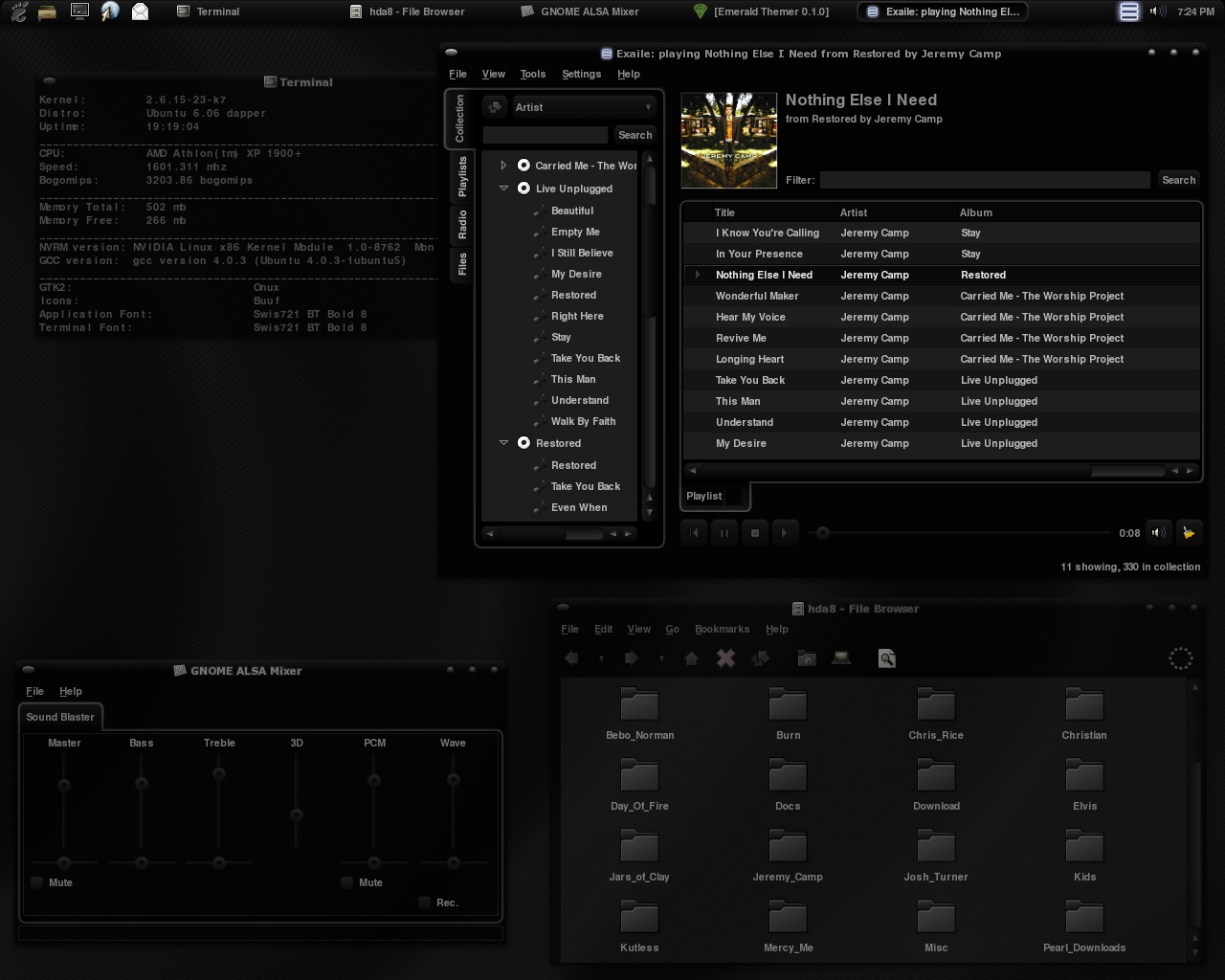Open the mixer's File menu

pos(34,691)
